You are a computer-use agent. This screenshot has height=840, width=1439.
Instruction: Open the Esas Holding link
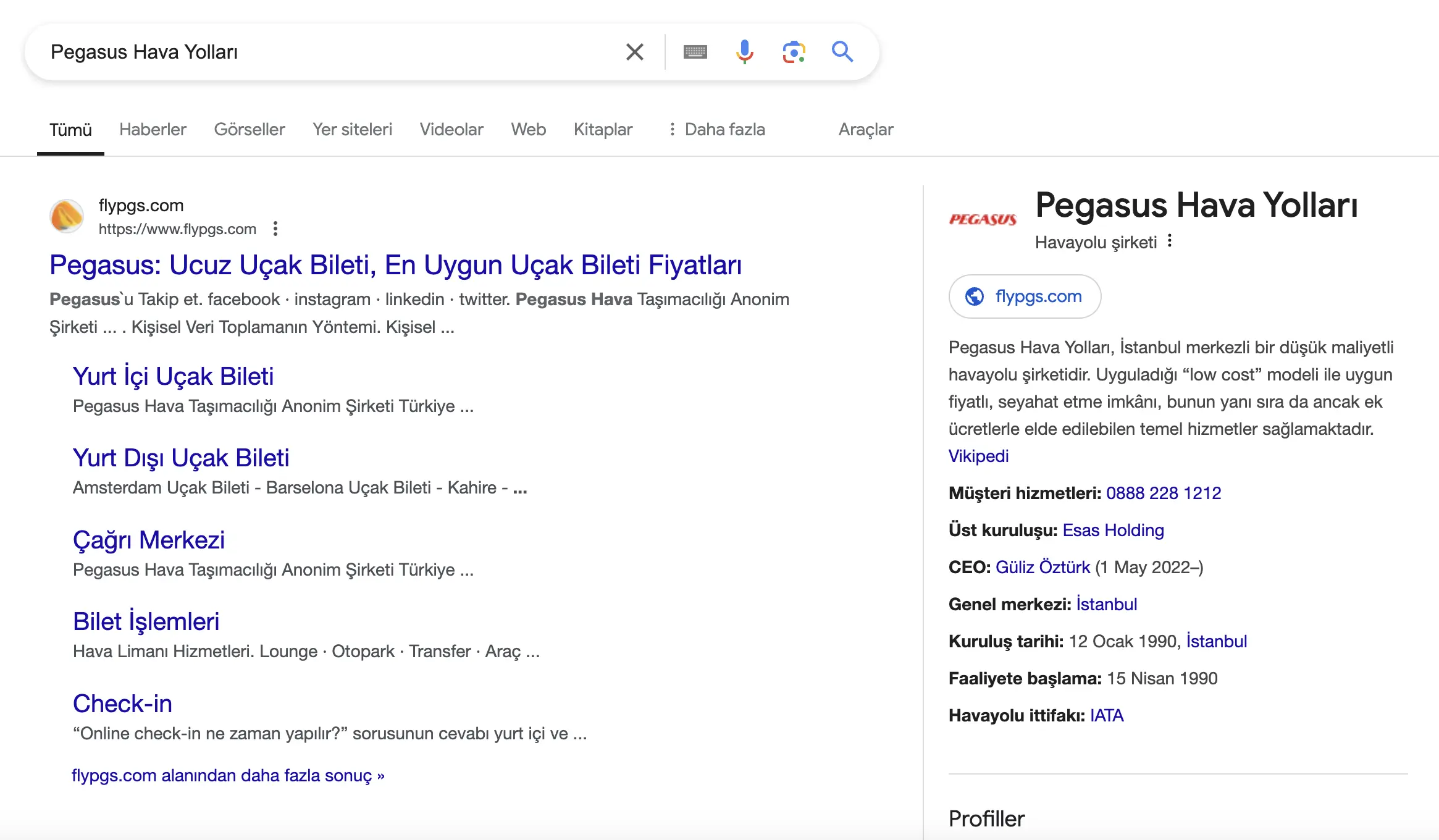pos(1113,530)
